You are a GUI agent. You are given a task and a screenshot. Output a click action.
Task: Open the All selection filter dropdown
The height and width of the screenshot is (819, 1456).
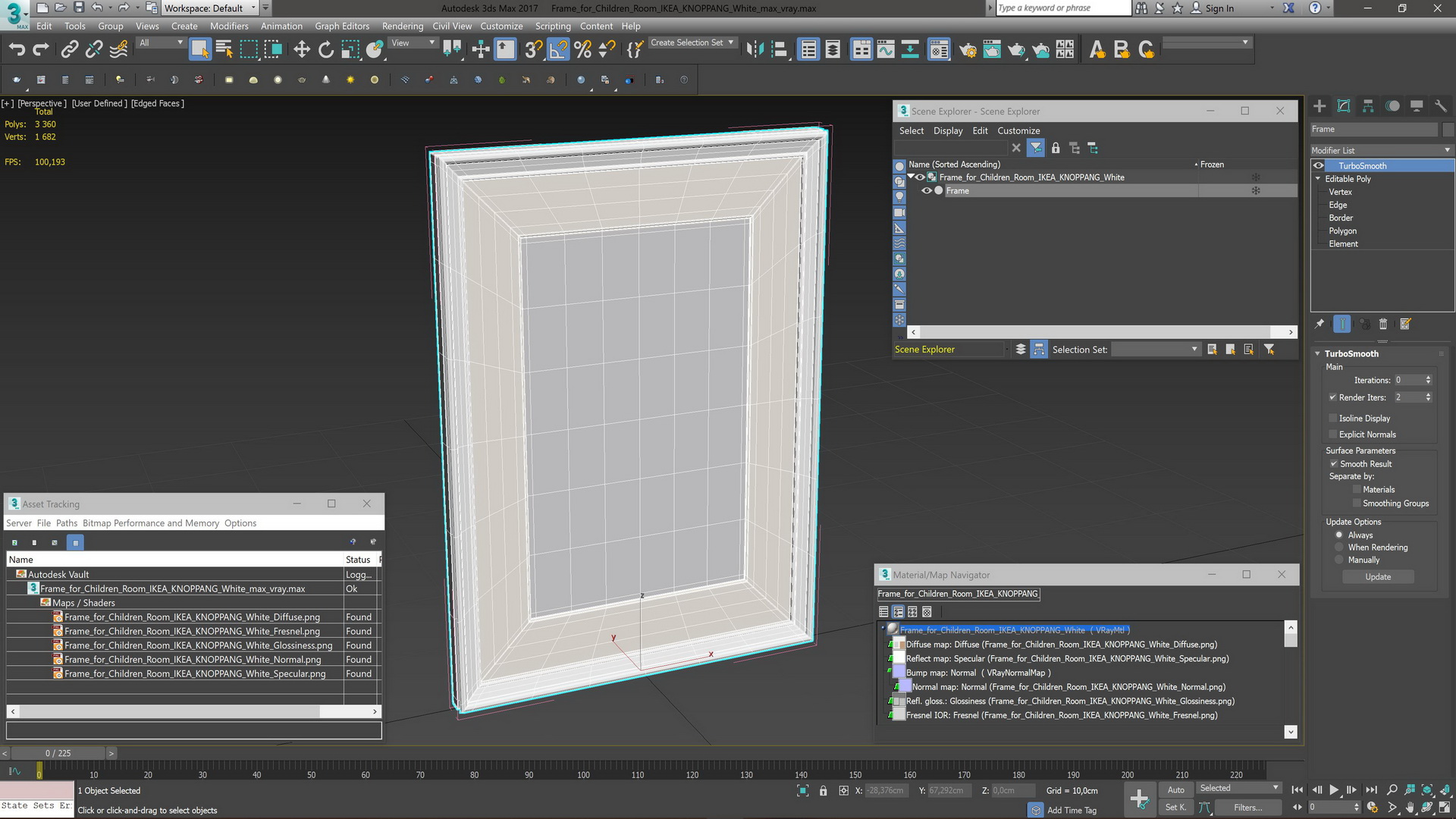point(161,43)
